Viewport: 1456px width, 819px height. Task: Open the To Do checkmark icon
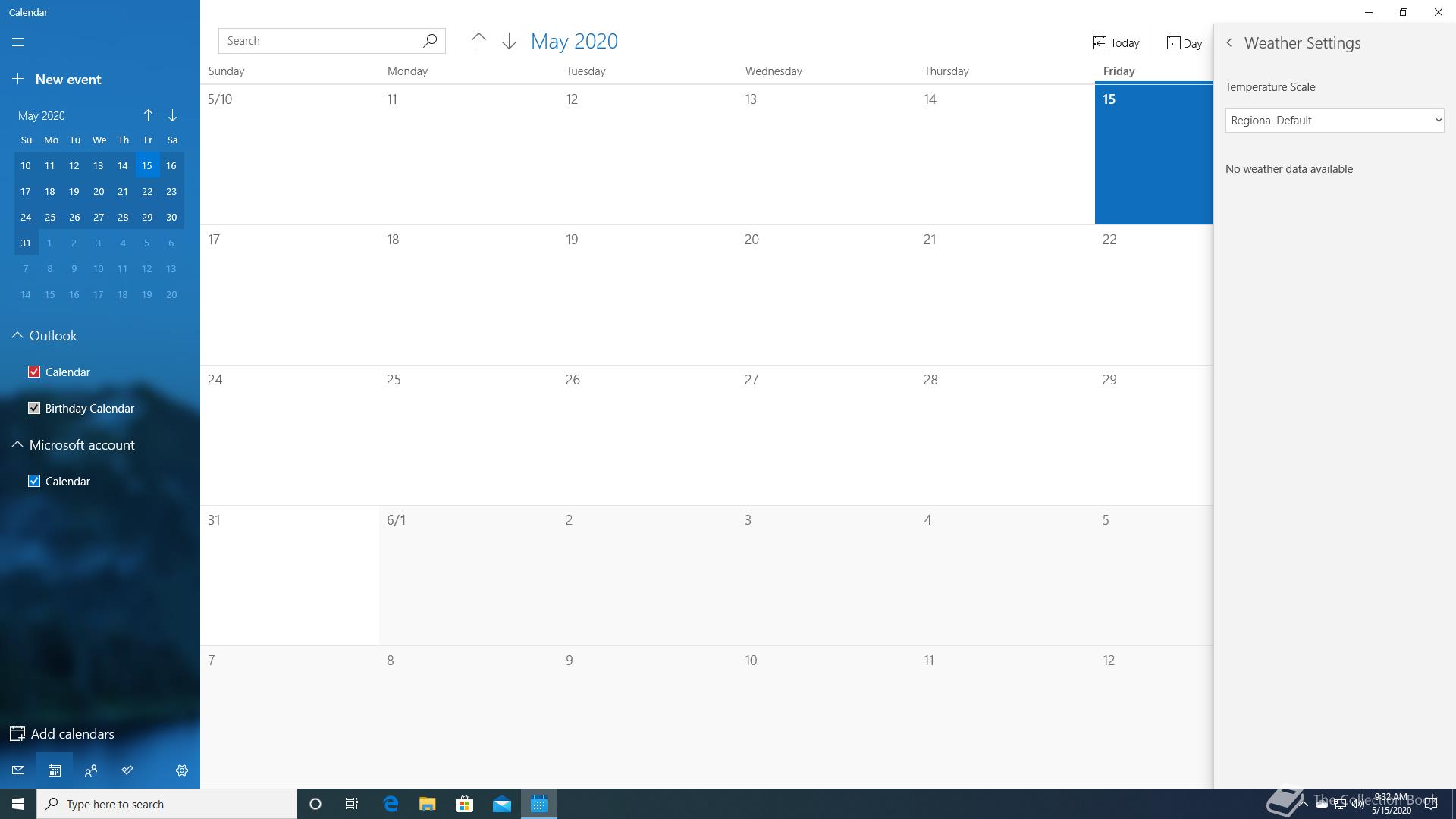(x=127, y=770)
